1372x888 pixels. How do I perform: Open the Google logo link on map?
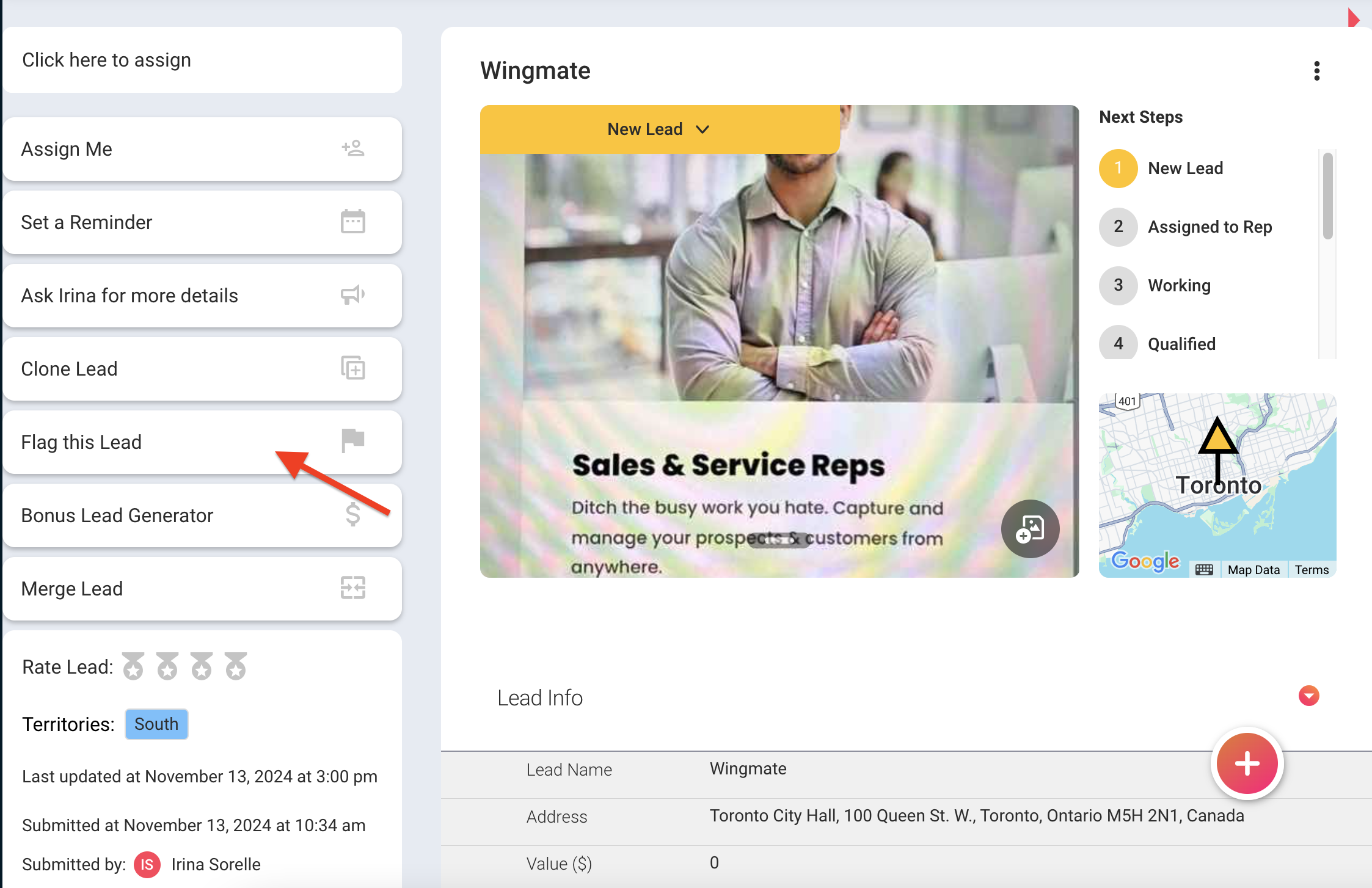coord(1145,561)
